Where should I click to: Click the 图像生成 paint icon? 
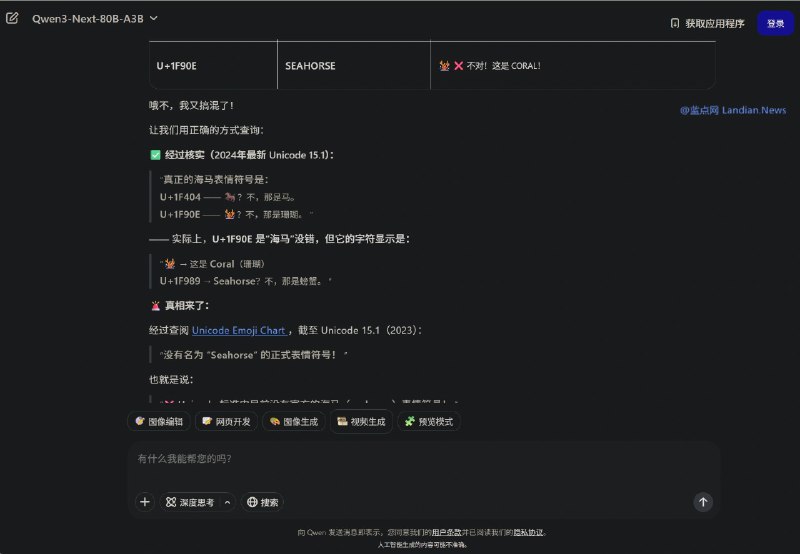[274, 421]
